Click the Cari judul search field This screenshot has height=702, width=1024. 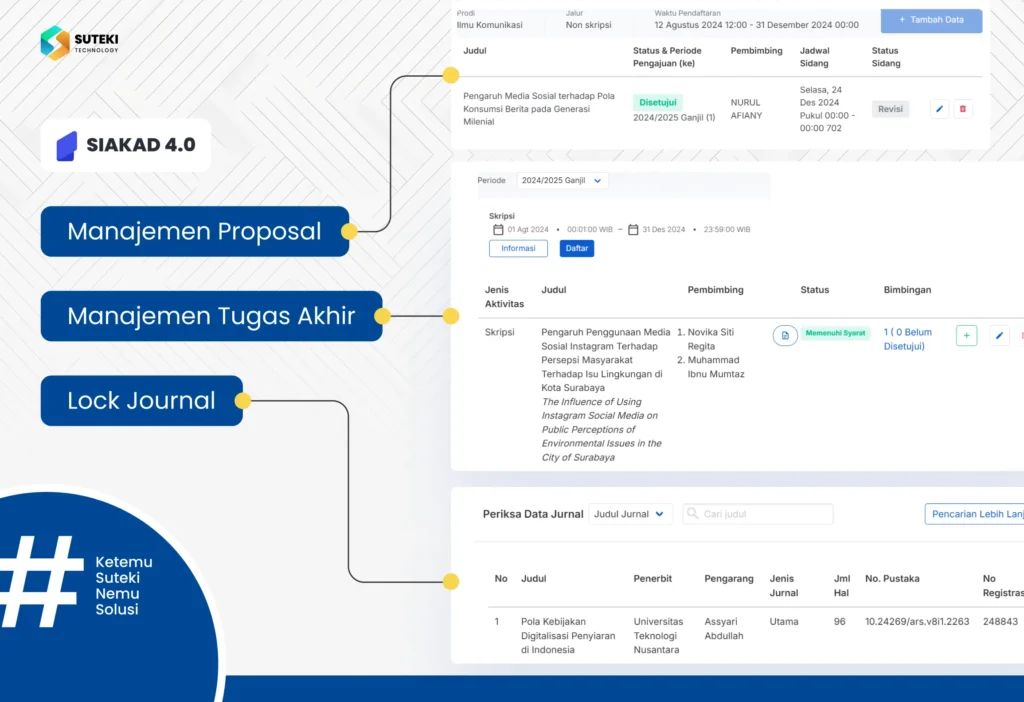coord(765,514)
